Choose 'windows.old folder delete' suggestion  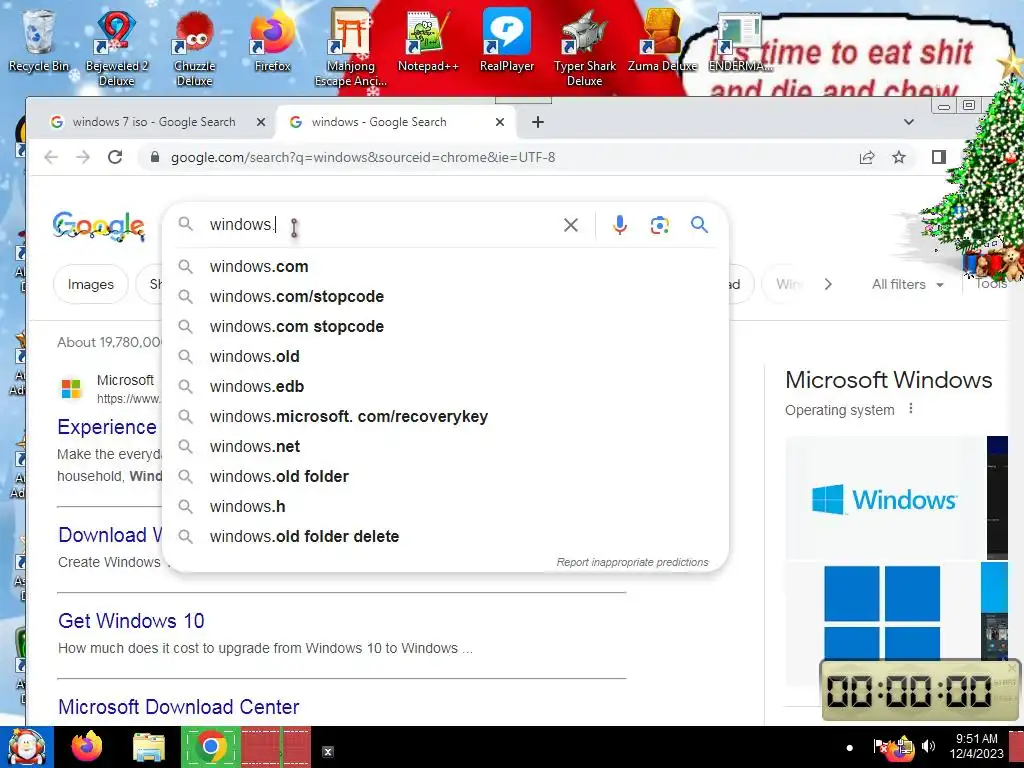445,537
